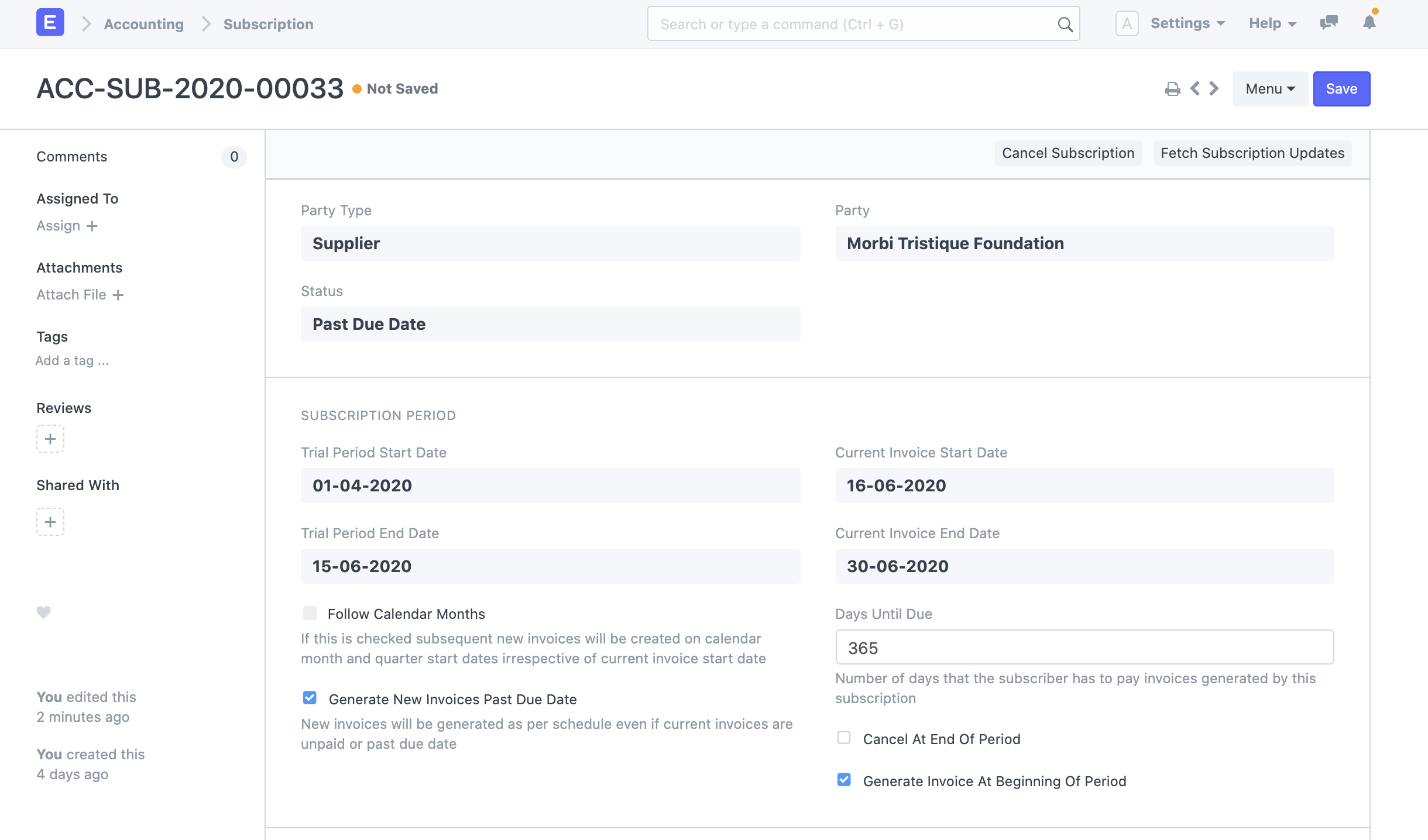The image size is (1428, 840).
Task: Click Cancel Subscription button
Action: coord(1068,153)
